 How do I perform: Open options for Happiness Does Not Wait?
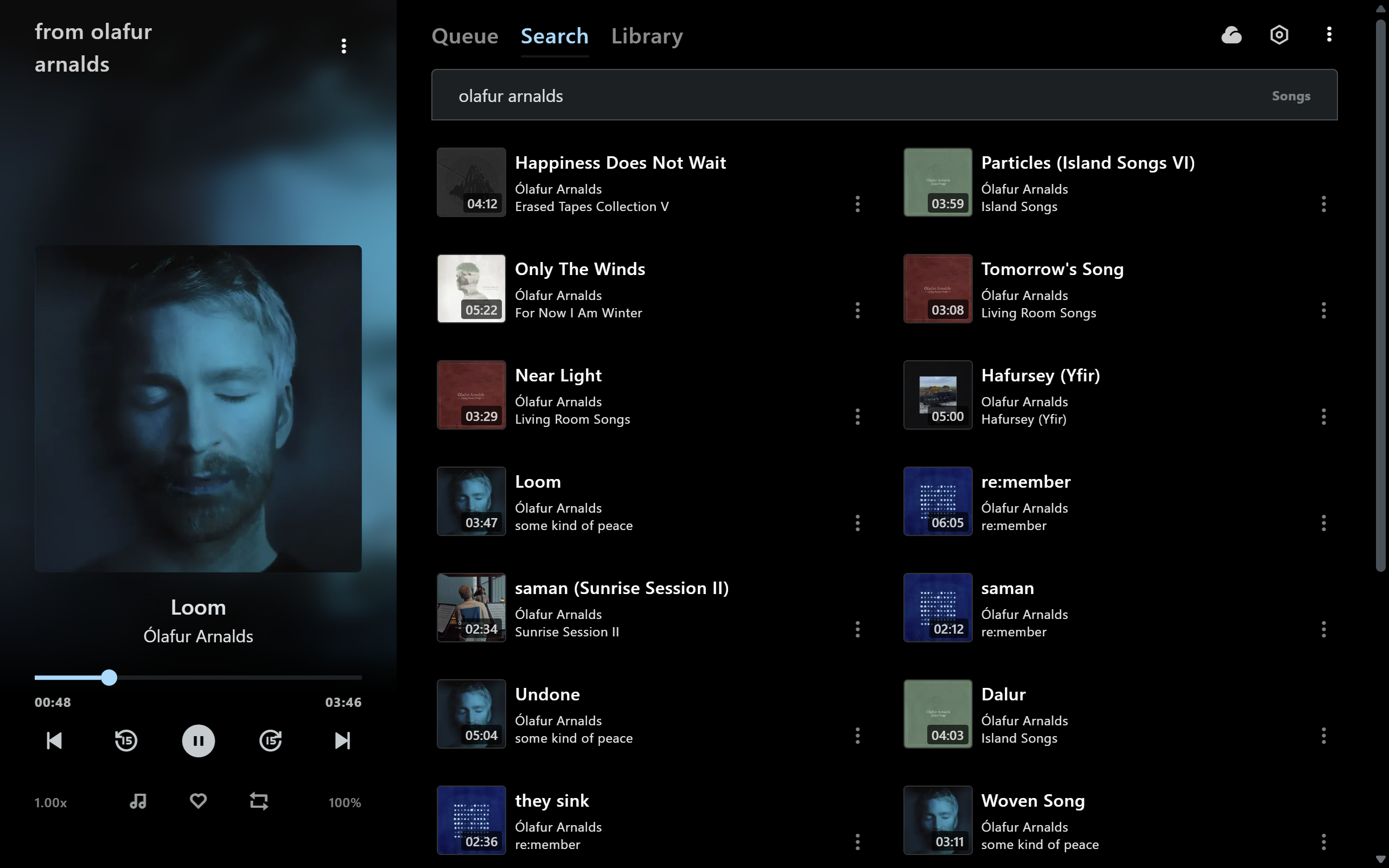click(x=857, y=204)
